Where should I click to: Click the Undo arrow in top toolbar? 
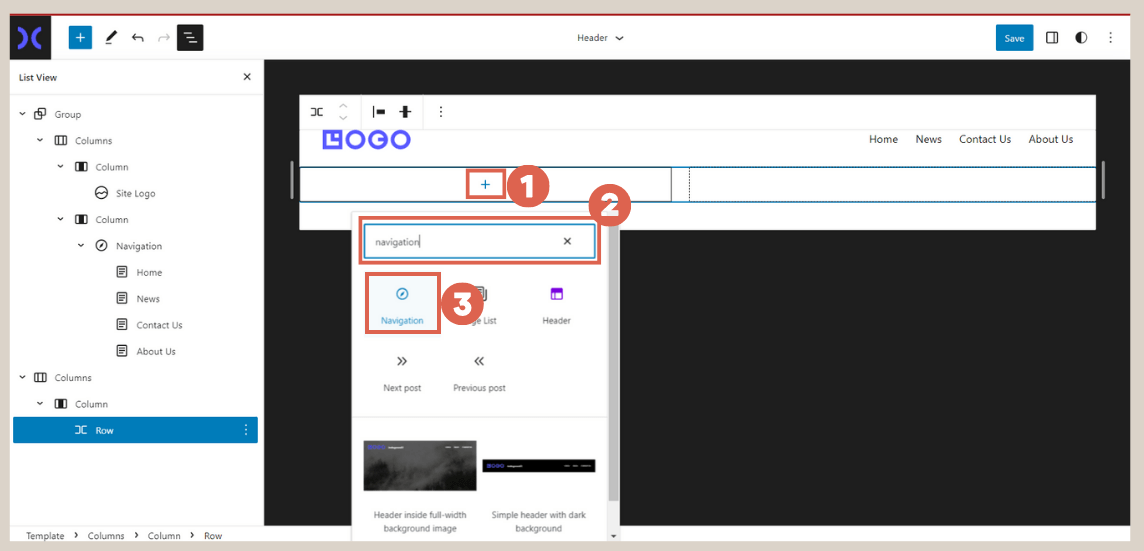[x=137, y=38]
